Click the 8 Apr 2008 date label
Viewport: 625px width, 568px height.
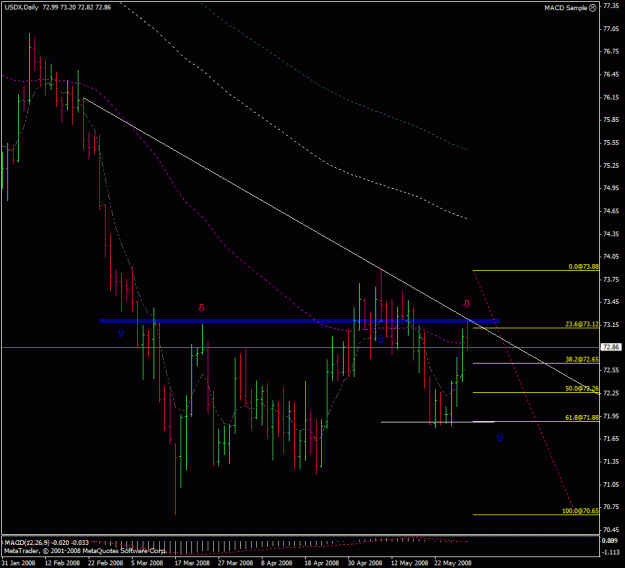[x=277, y=563]
